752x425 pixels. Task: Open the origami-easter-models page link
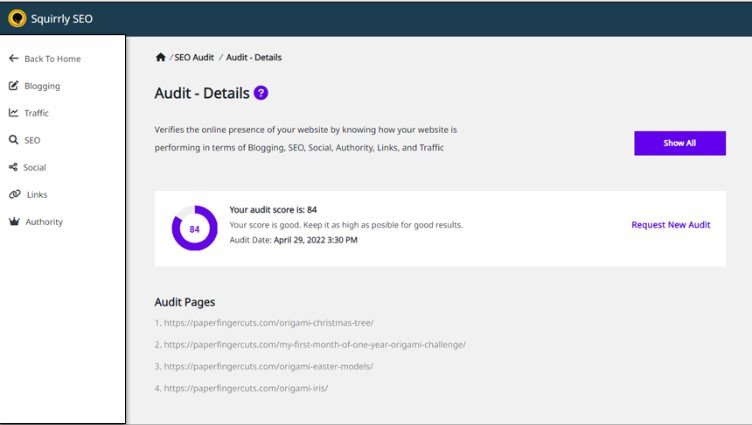[268, 366]
